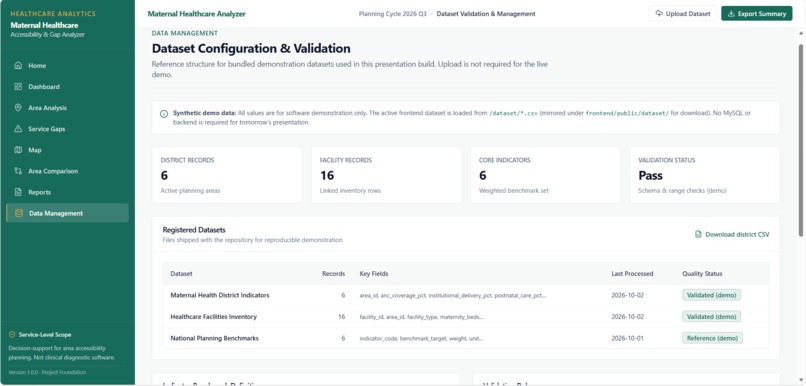Open the Home menu item
806x386 pixels.
pyautogui.click(x=67, y=66)
